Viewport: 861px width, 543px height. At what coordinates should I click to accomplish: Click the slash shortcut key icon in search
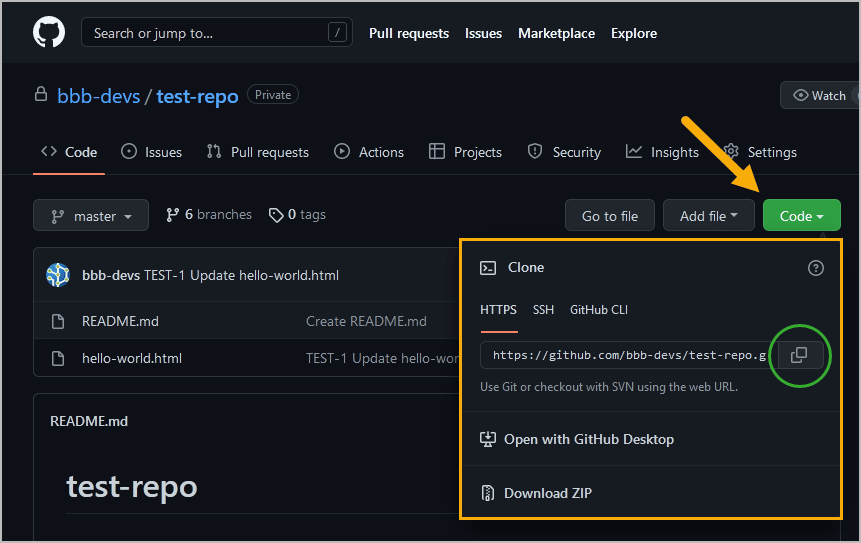tap(337, 32)
